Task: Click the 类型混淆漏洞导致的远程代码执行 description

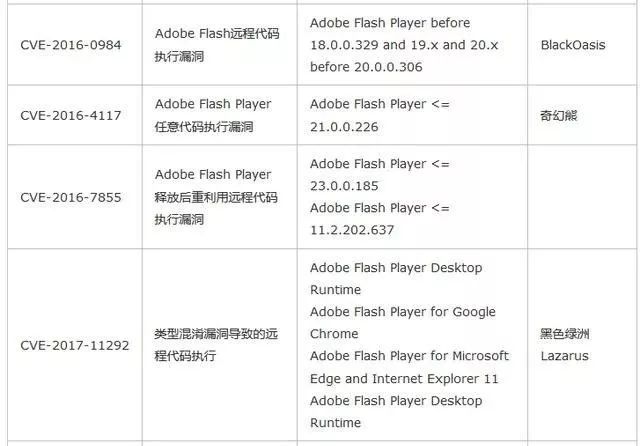Action: click(216, 345)
